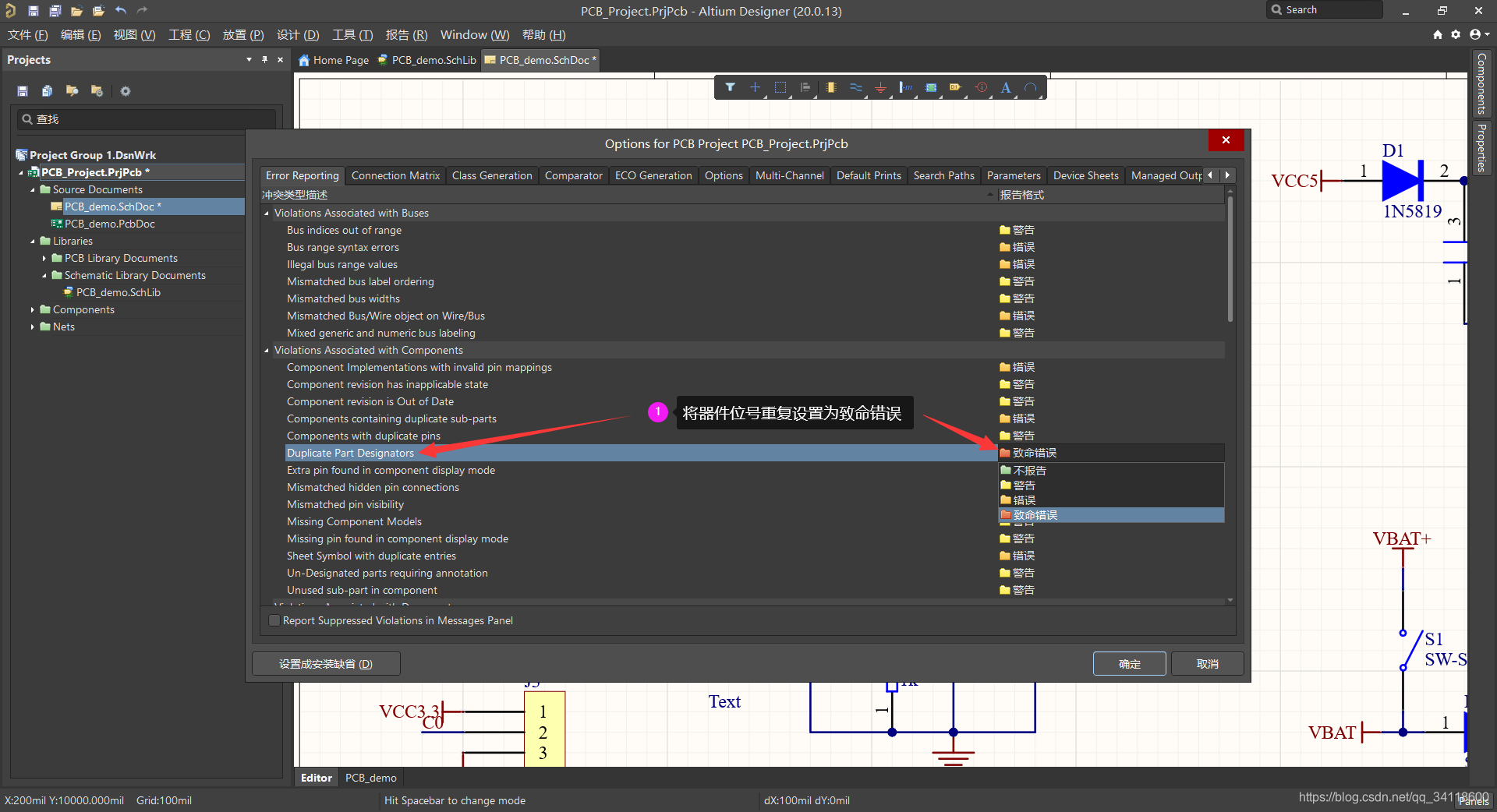Click the Projects panel save icon
1497x812 pixels.
[23, 91]
